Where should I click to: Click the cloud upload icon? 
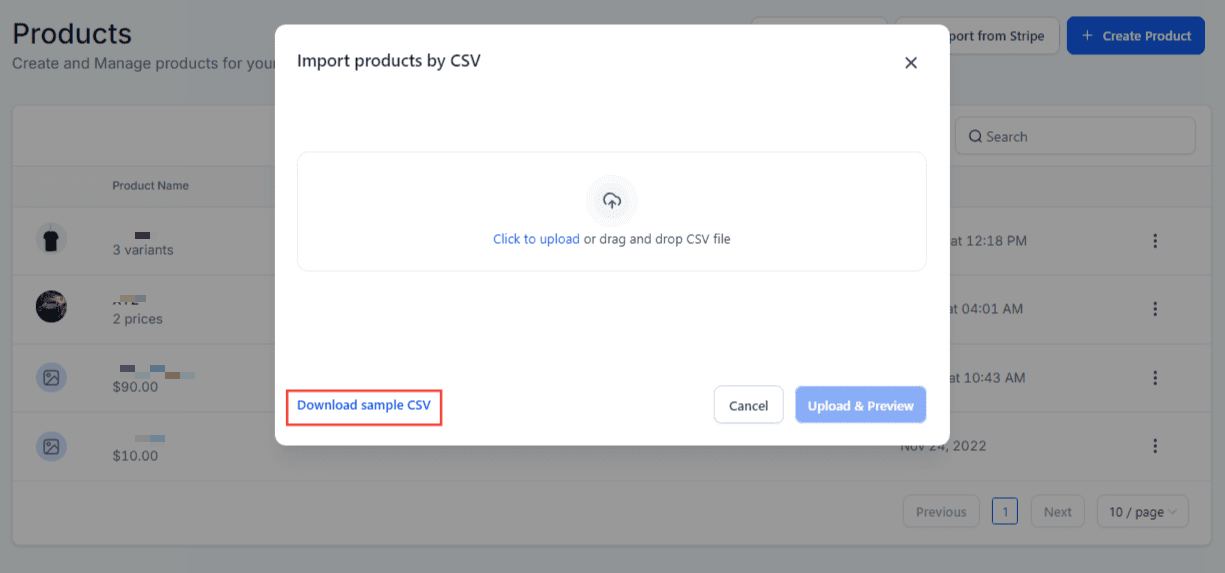612,201
